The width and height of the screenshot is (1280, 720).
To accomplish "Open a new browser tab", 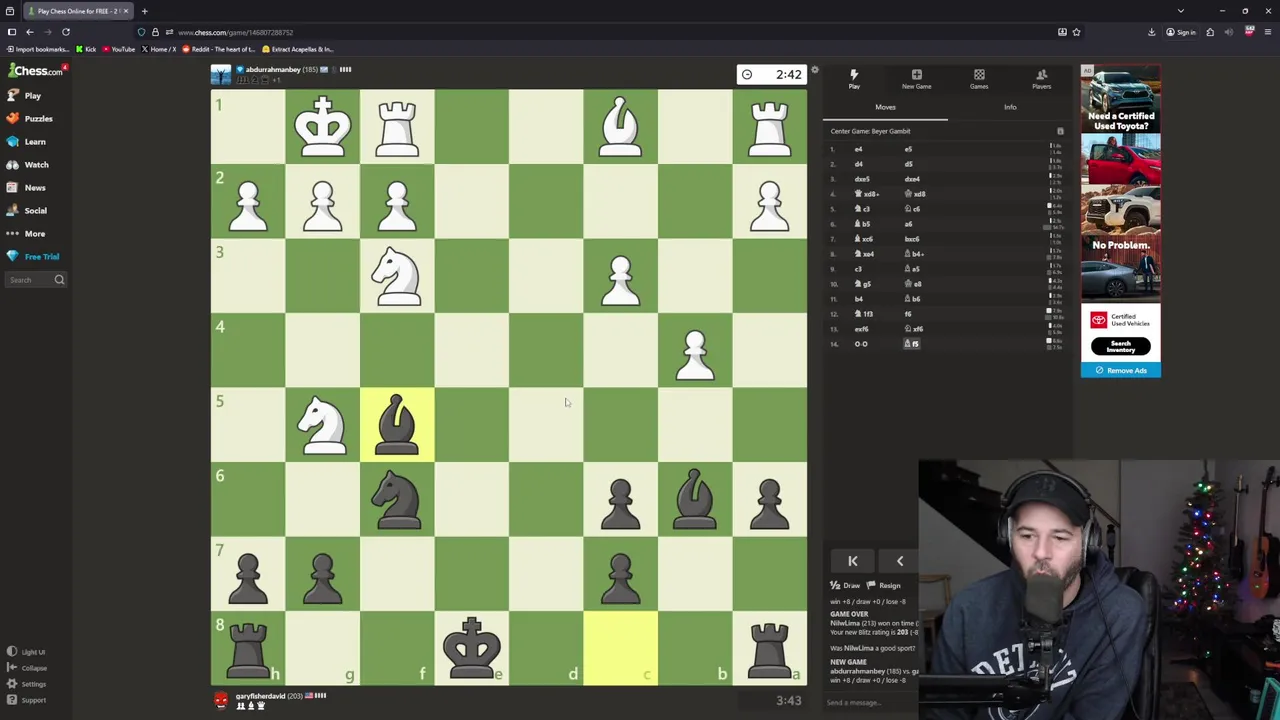I will point(144,11).
